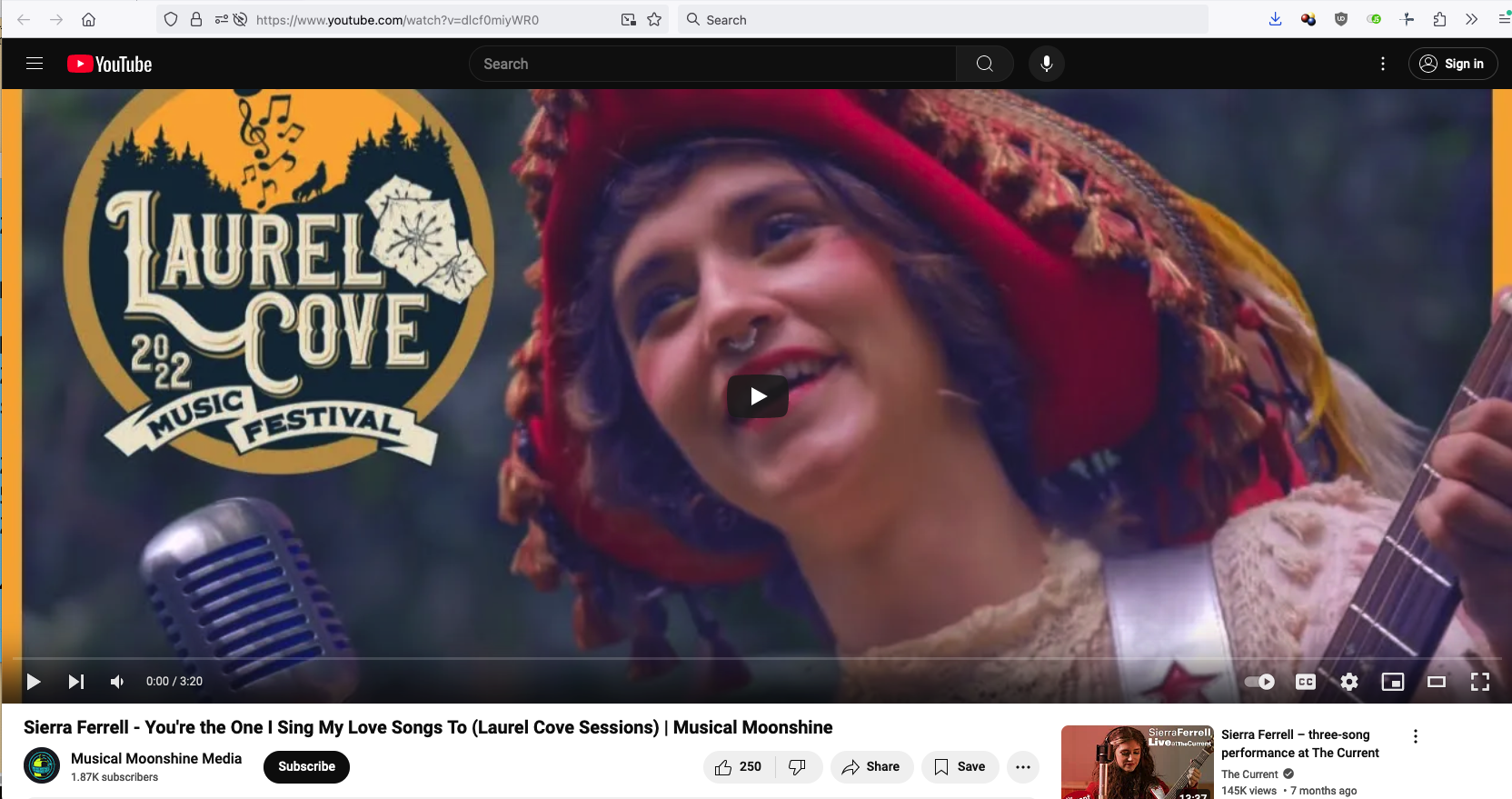Skip to the next video
Viewport: 1512px width, 799px height.
tap(76, 682)
